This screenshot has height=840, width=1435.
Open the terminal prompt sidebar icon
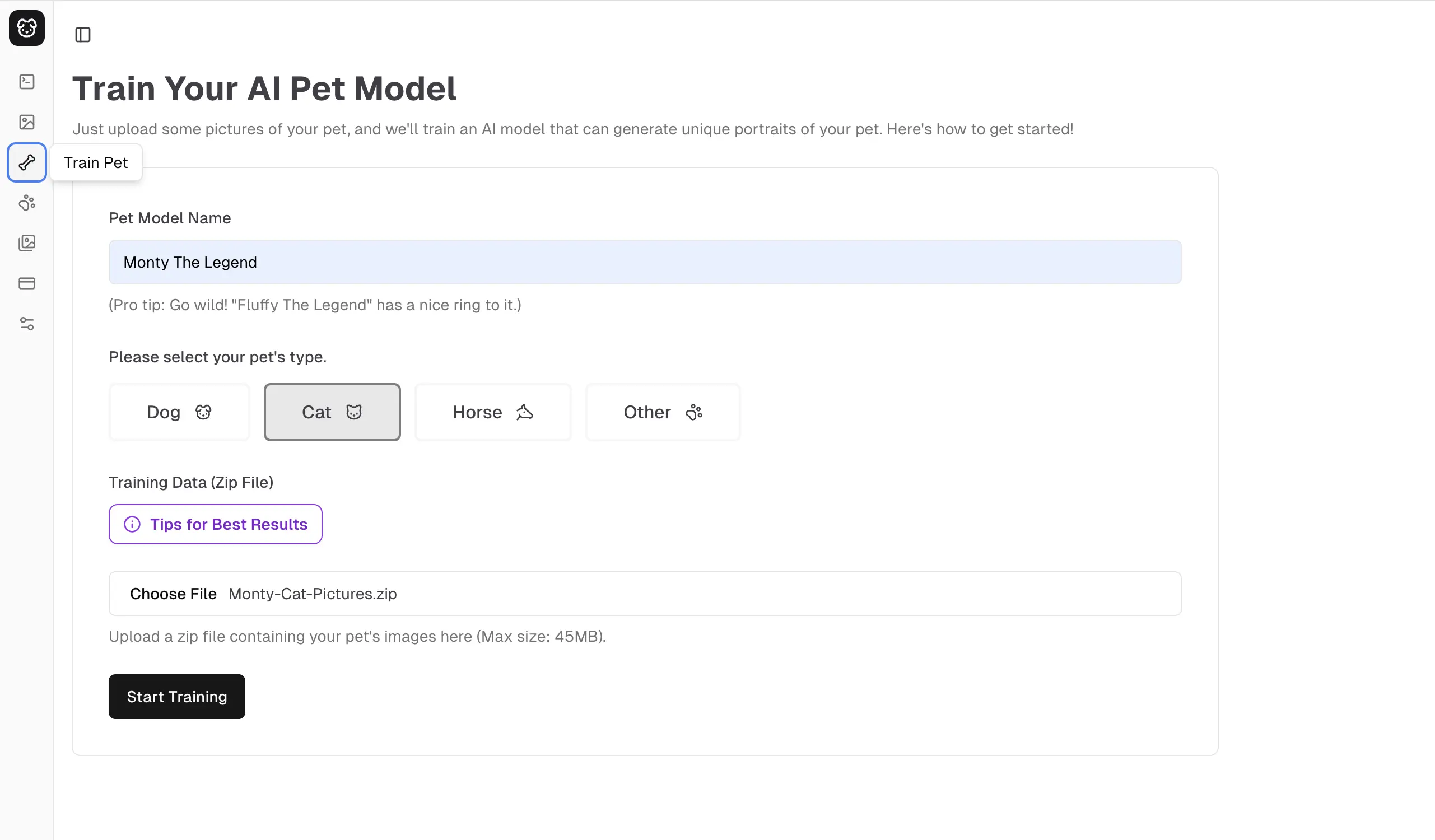click(27, 81)
